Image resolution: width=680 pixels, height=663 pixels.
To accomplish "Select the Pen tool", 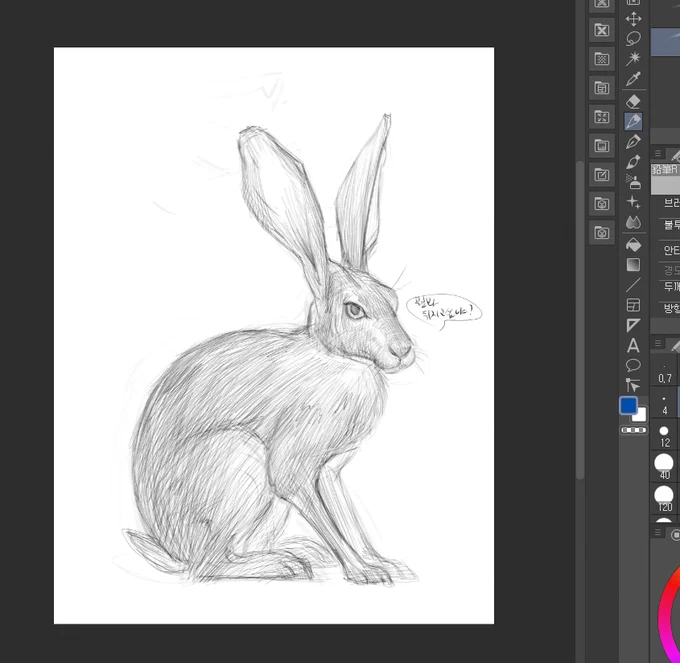I will tap(633, 142).
